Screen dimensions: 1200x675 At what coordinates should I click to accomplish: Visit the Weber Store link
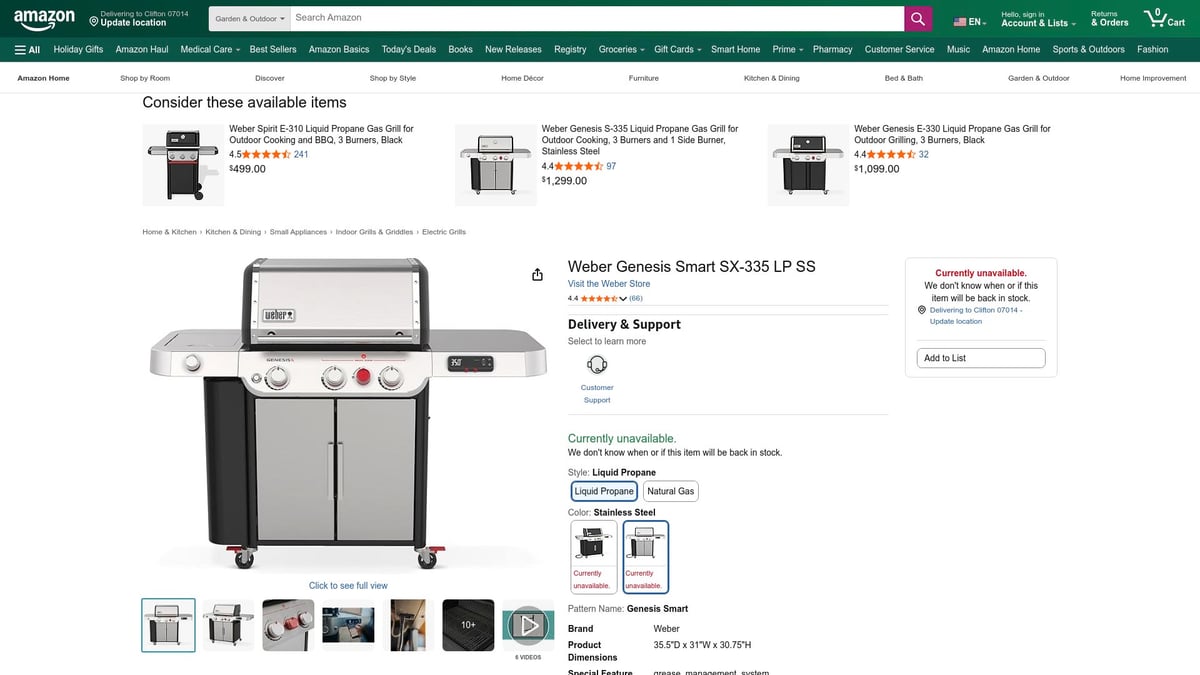pyautogui.click(x=608, y=283)
